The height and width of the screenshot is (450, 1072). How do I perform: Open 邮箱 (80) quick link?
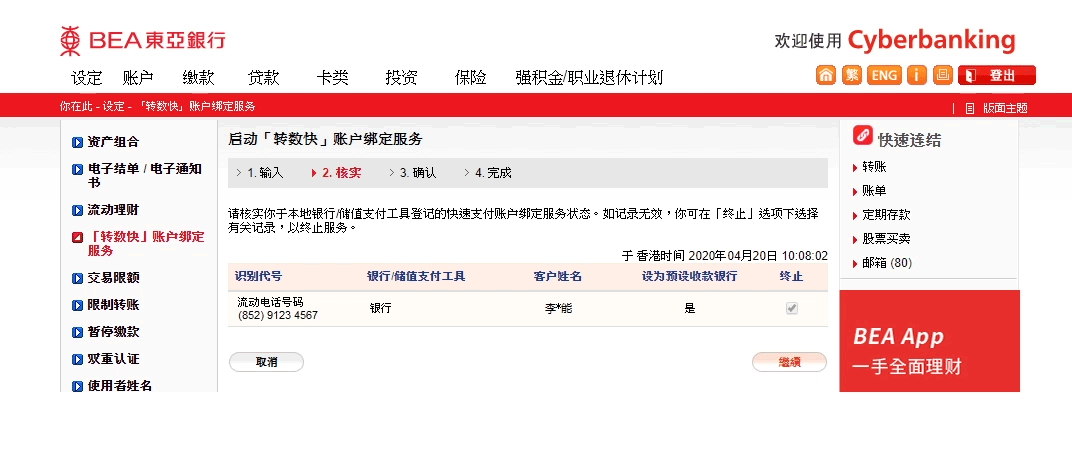(887, 263)
